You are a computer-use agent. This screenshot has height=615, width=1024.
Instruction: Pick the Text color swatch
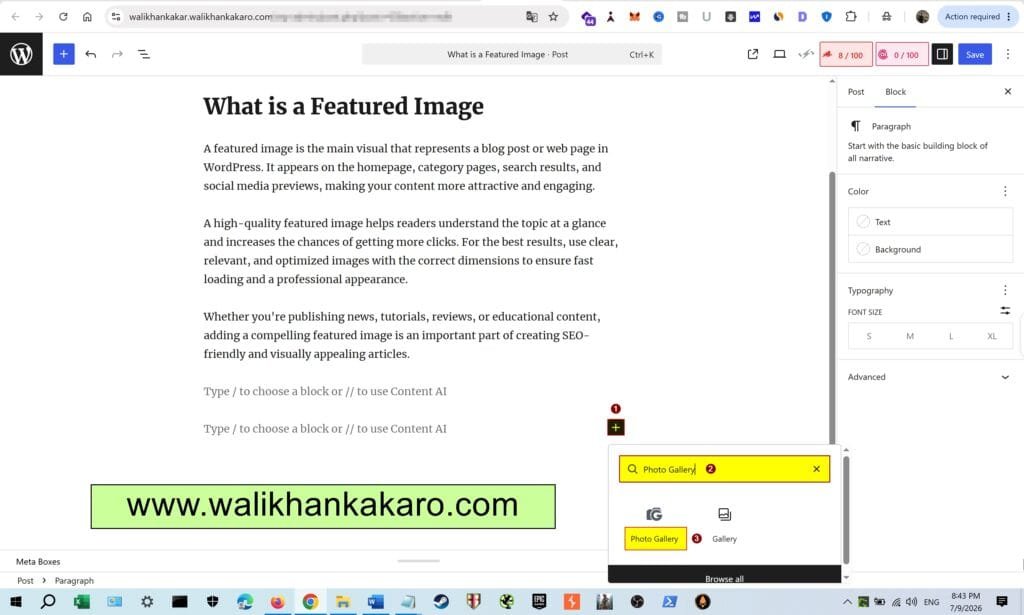pyautogui.click(x=931, y=222)
